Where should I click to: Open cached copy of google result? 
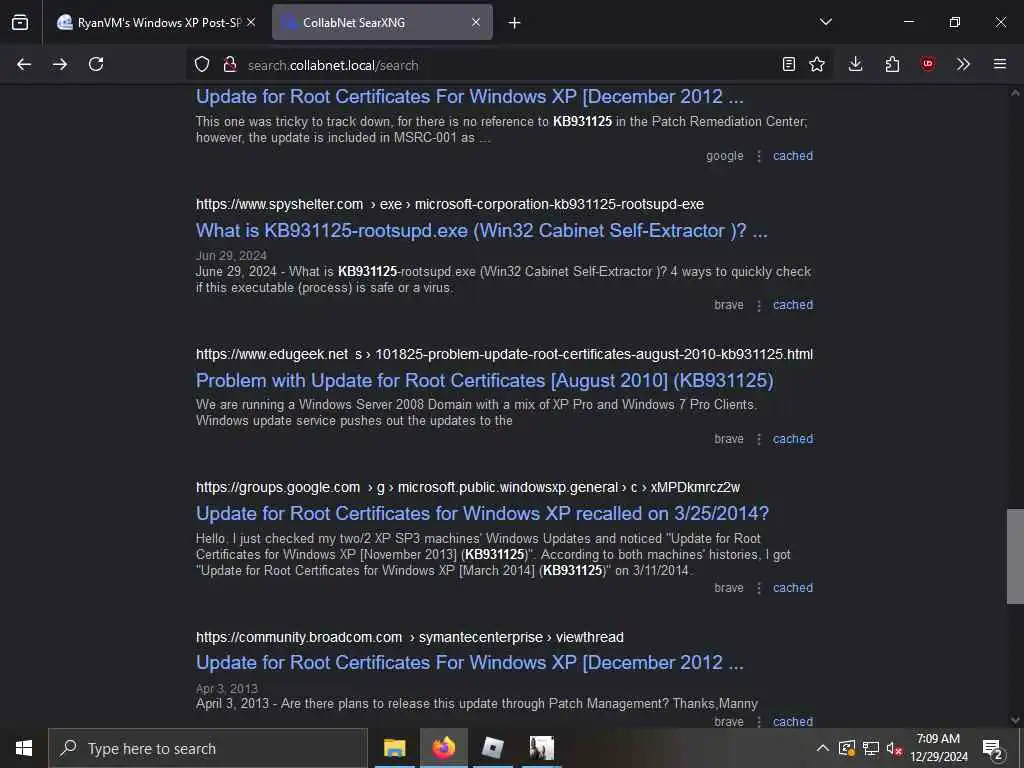(793, 156)
